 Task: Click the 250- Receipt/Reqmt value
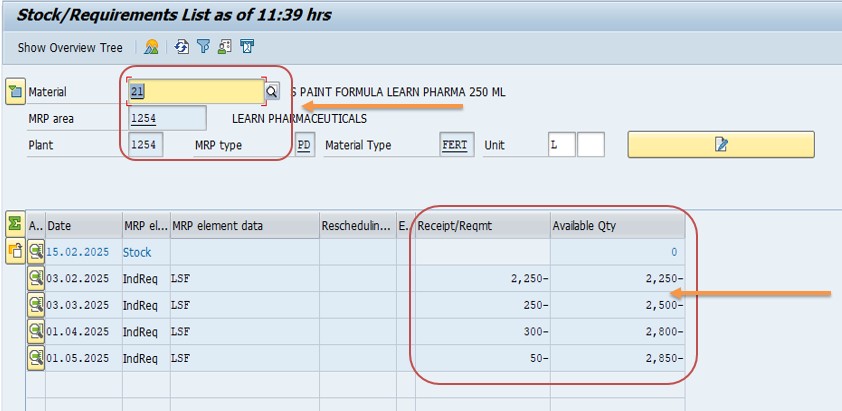(x=535, y=305)
